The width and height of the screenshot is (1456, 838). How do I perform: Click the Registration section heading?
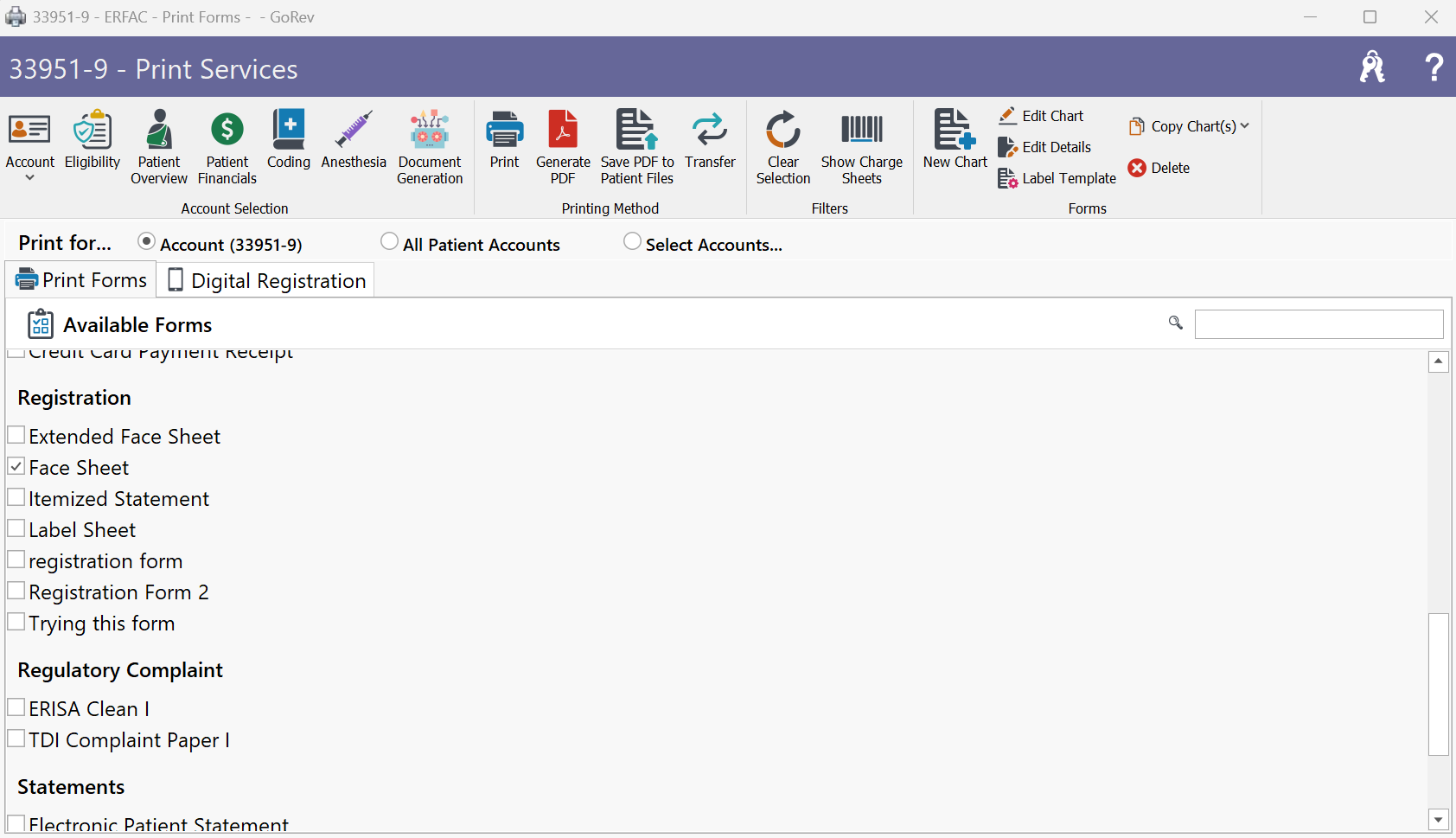(74, 398)
